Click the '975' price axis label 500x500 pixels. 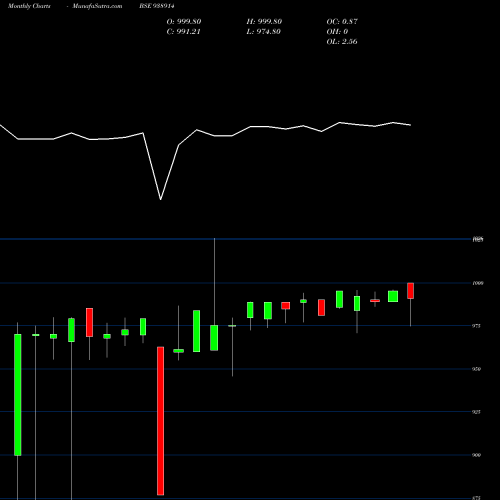pyautogui.click(x=477, y=326)
